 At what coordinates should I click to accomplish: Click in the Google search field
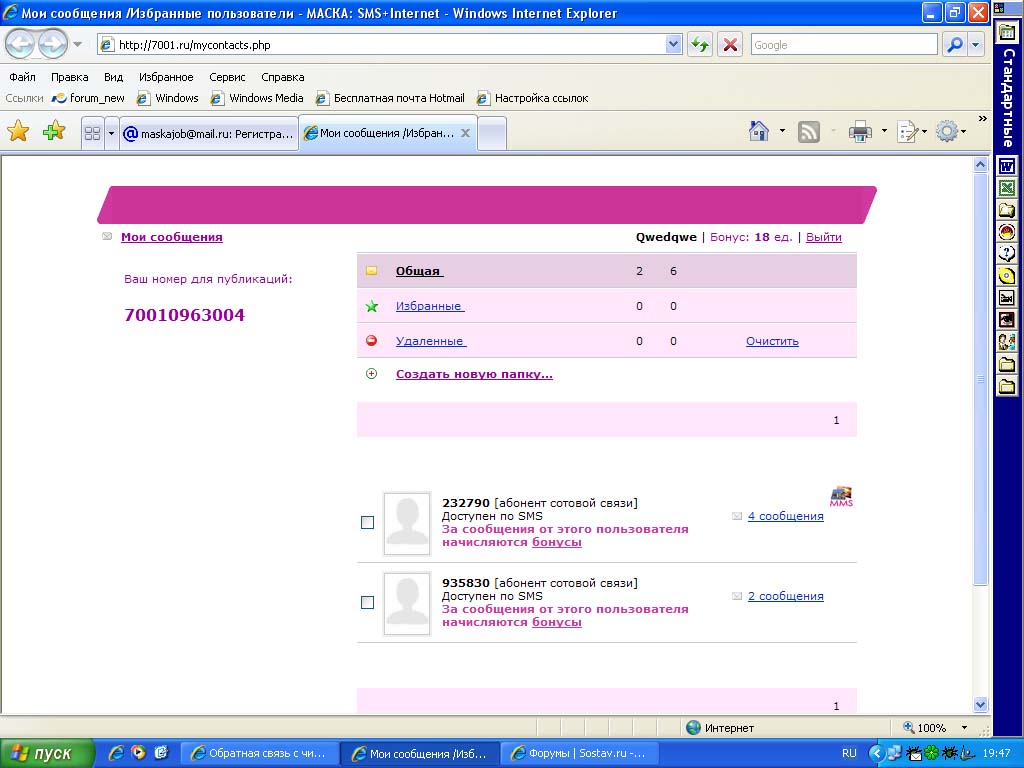pyautogui.click(x=842, y=45)
